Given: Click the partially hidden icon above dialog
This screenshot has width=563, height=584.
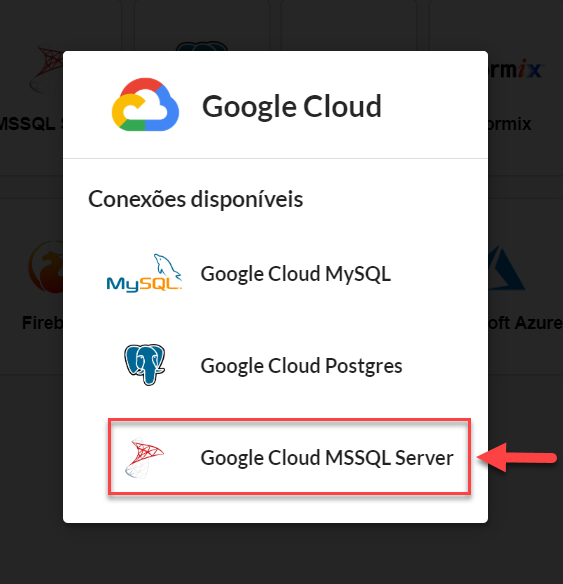Looking at the screenshot, I should 201,46.
